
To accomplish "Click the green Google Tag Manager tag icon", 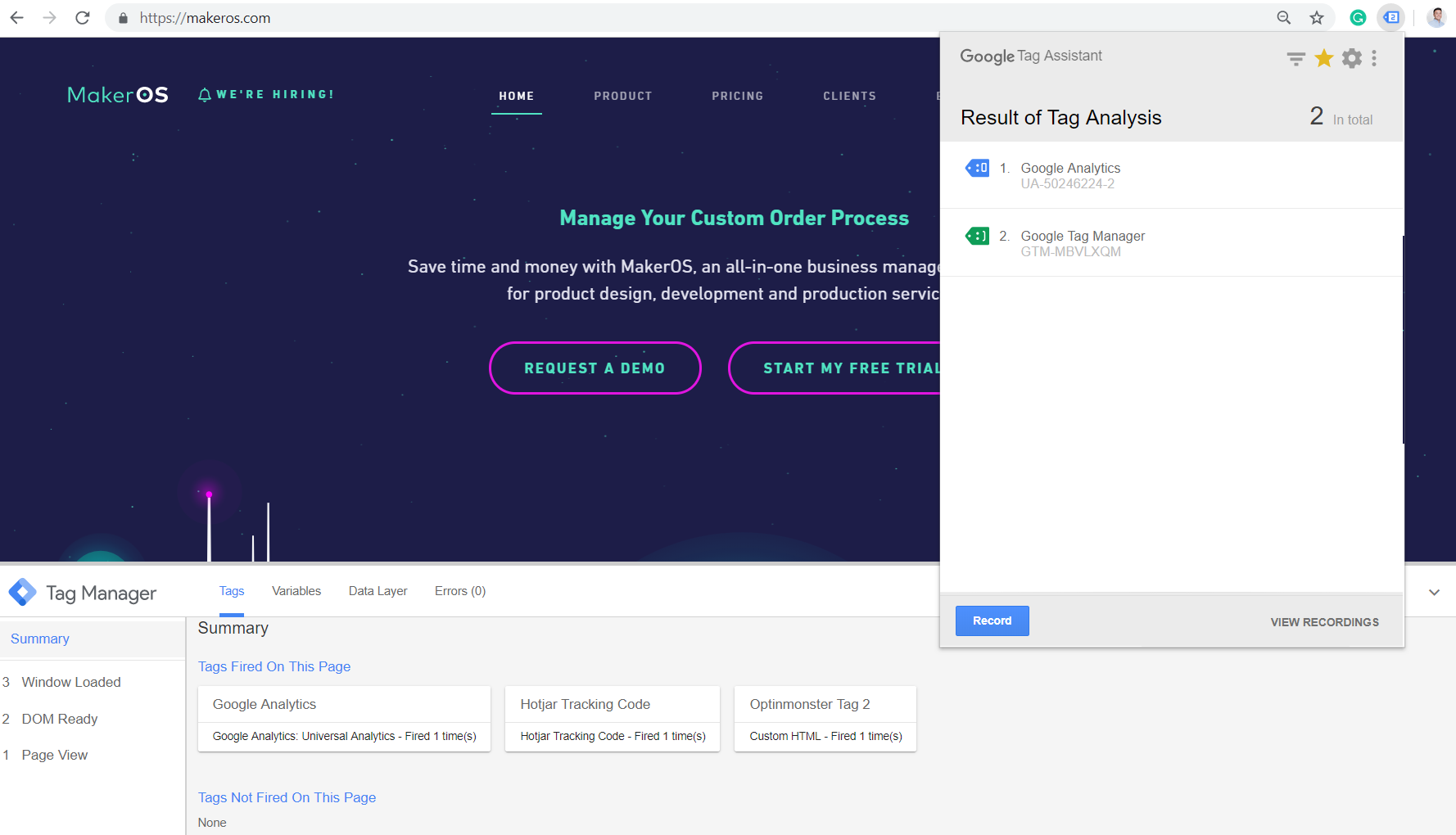I will pyautogui.click(x=977, y=236).
